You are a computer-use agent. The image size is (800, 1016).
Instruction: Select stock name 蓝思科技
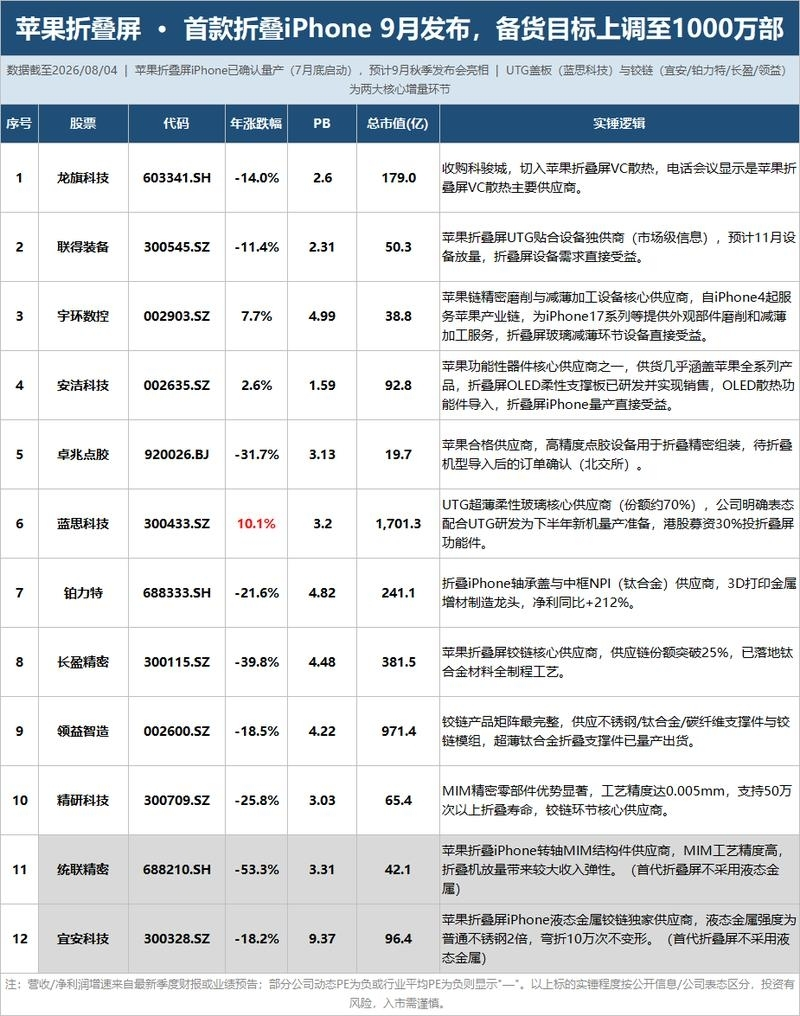click(83, 524)
